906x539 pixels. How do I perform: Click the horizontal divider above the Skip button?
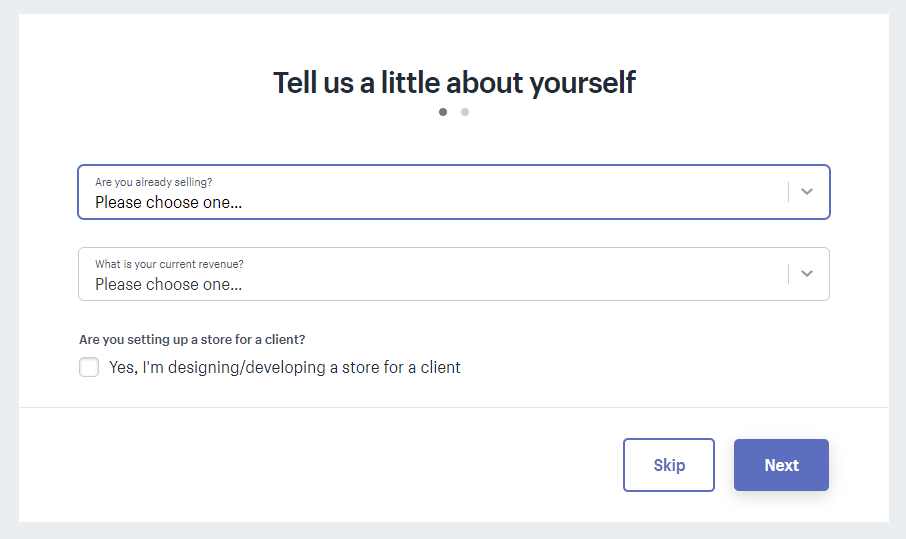(453, 408)
